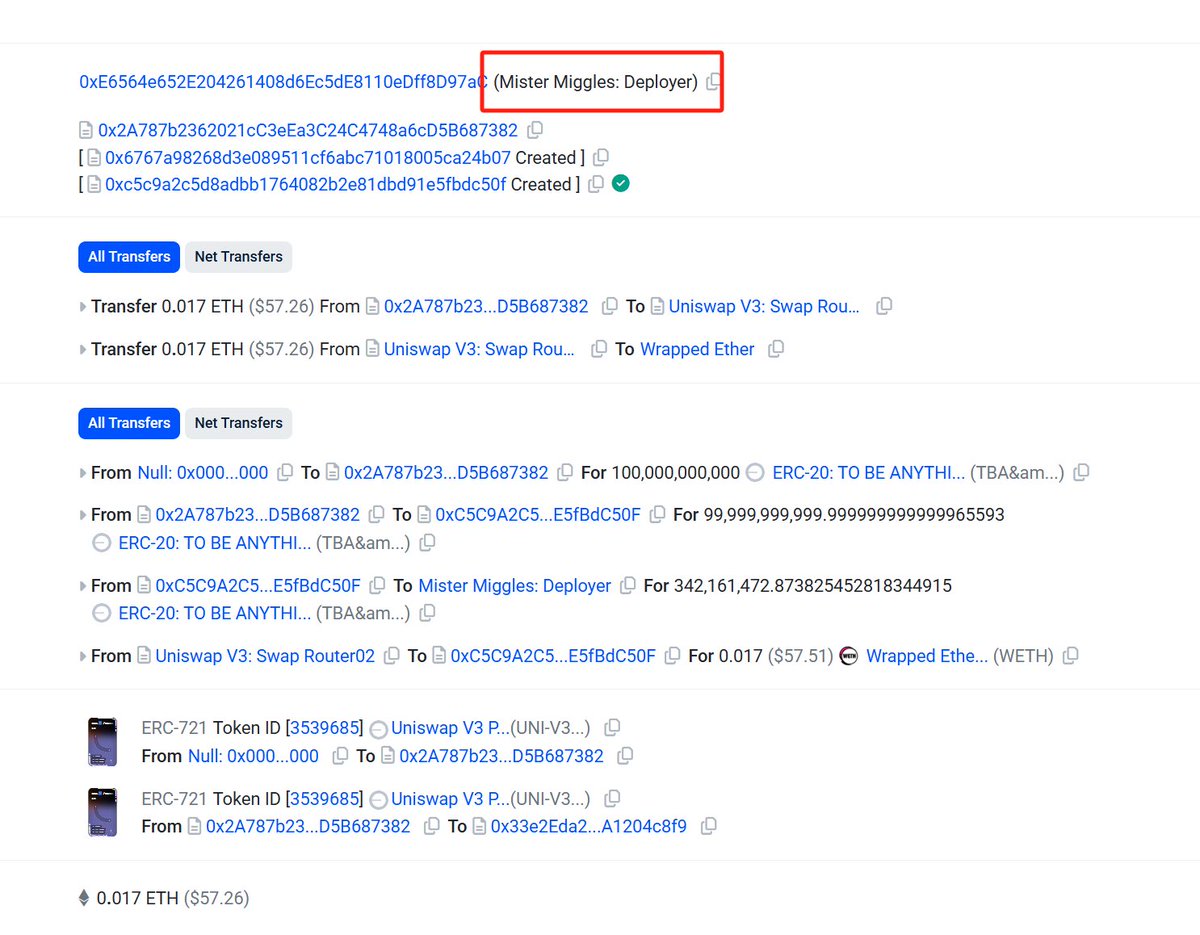Copy the To 0x2A787b23 address in the first ERC-721 entry
1200x935 pixels.
624,756
